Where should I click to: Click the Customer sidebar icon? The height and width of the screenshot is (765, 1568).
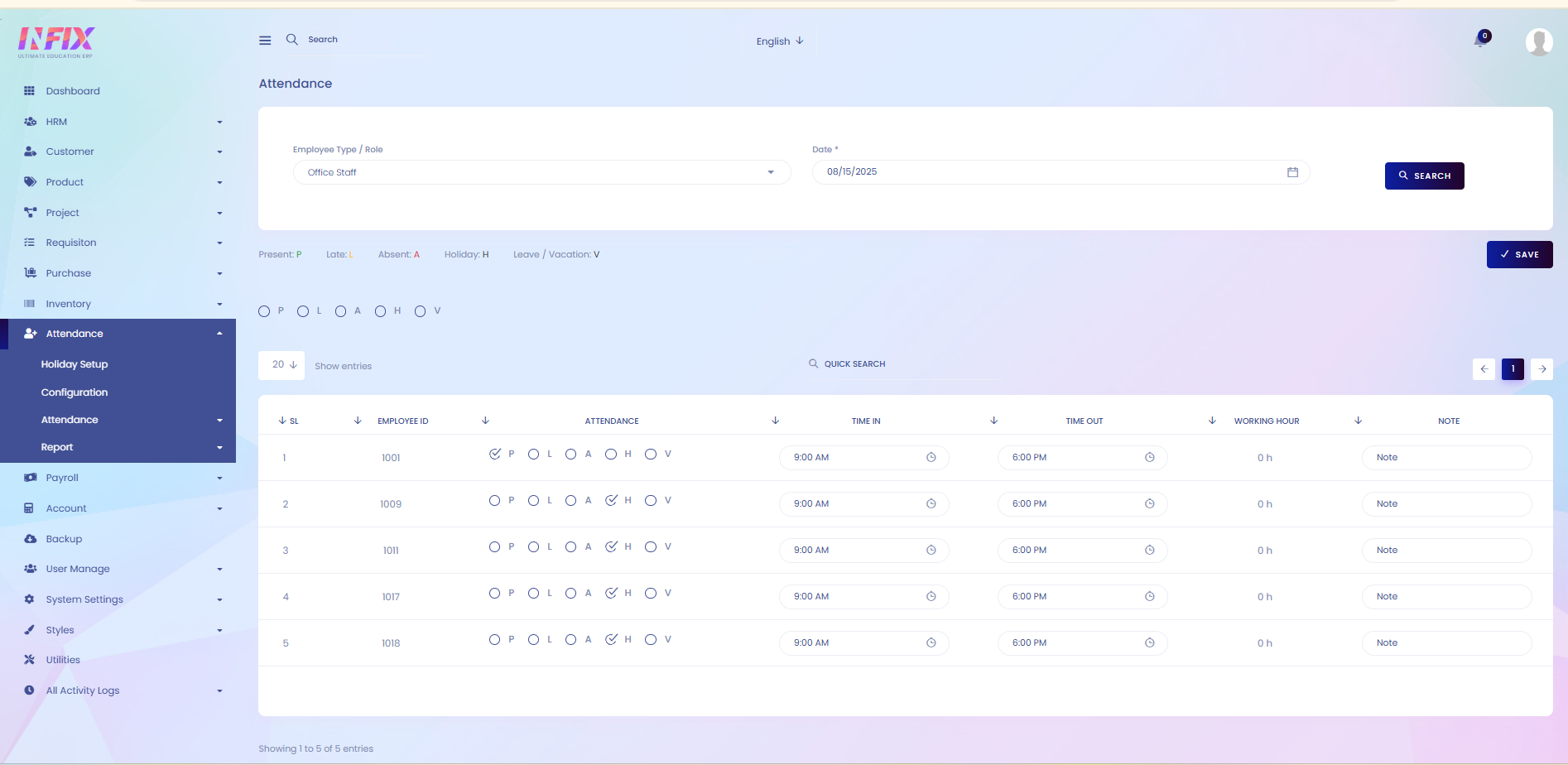click(30, 152)
